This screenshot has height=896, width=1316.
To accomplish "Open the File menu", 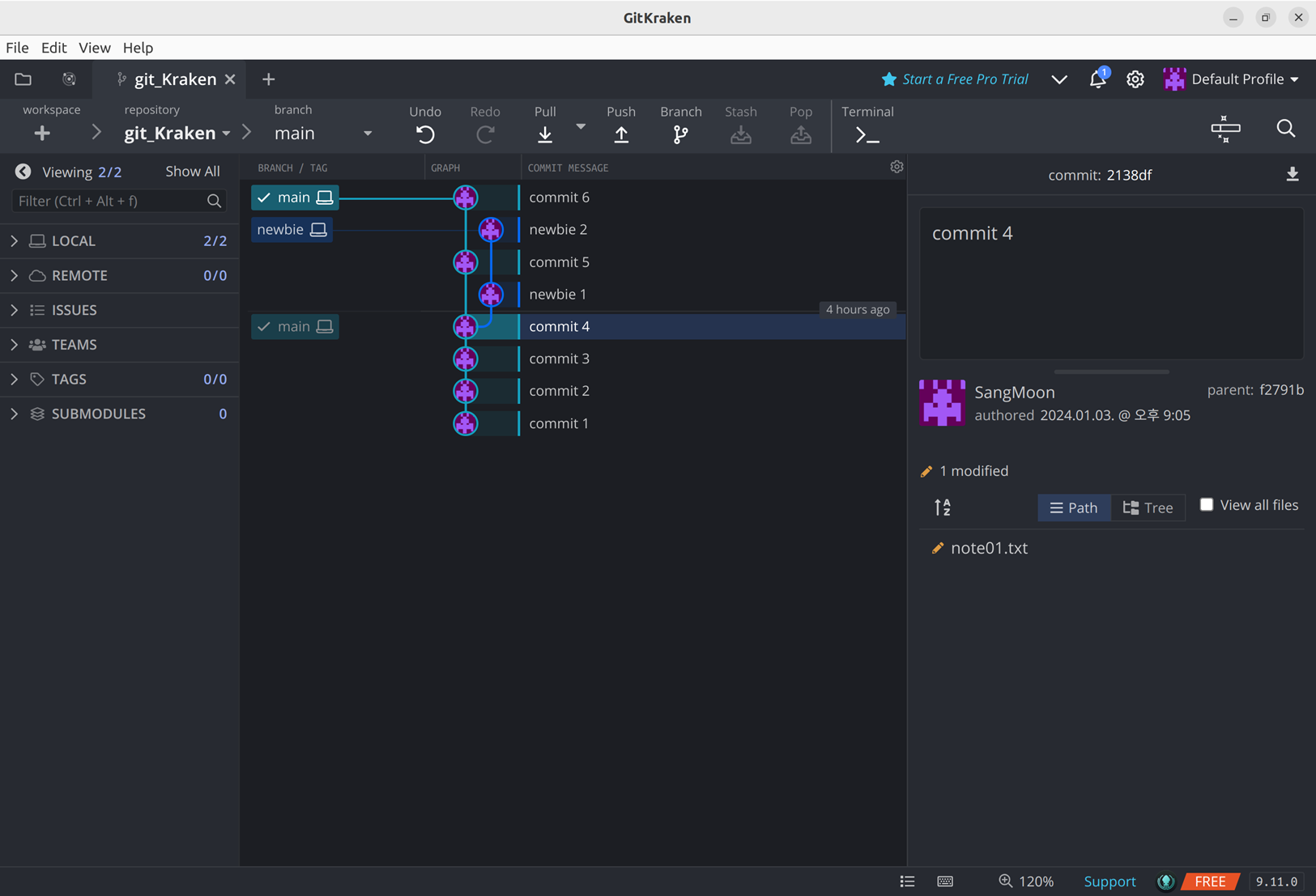I will tap(17, 48).
